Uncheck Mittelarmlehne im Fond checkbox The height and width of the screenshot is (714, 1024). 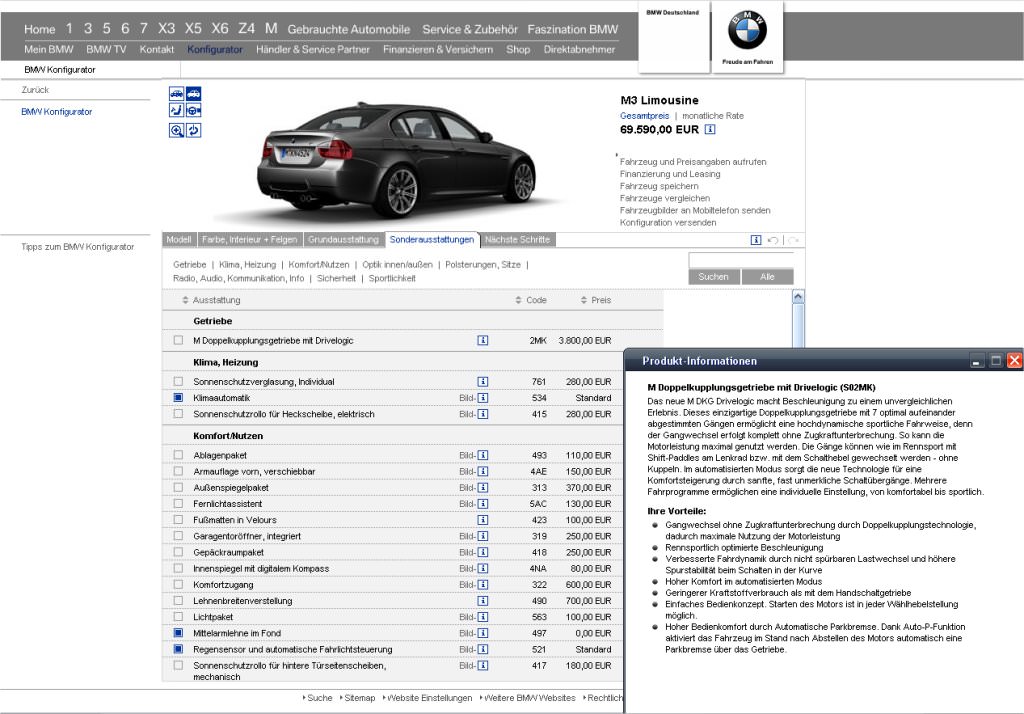[x=178, y=633]
